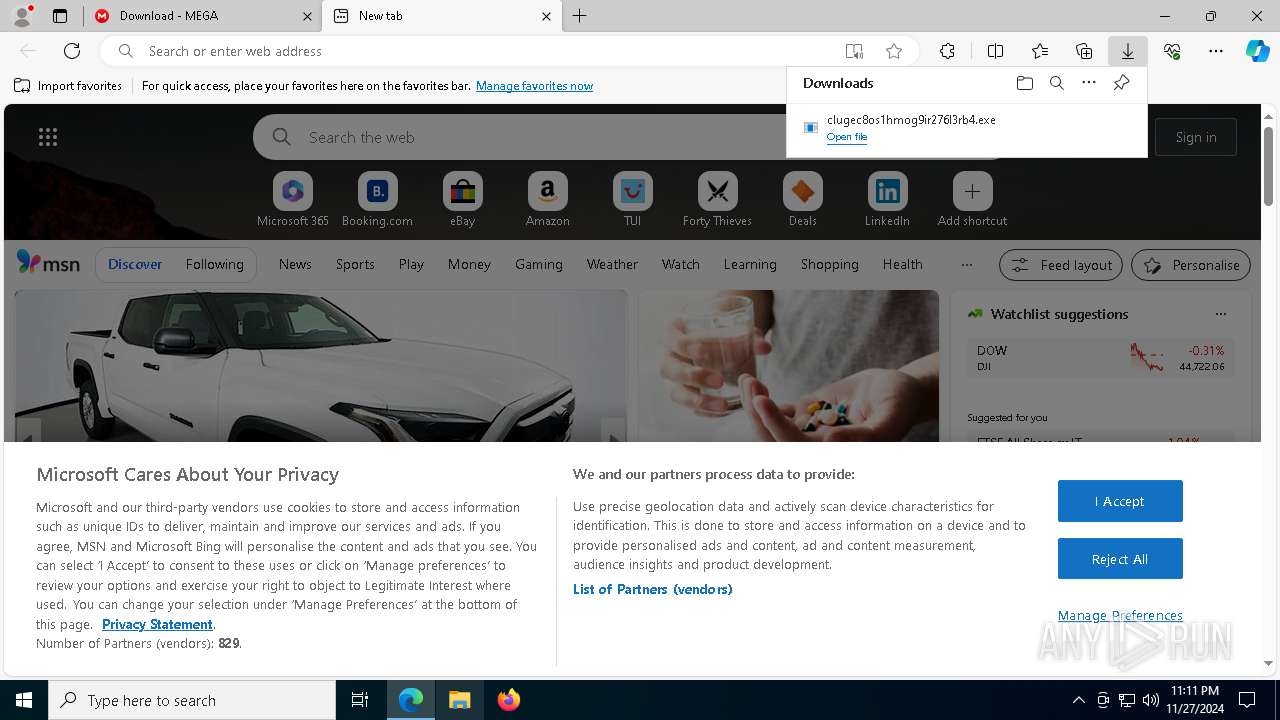The image size is (1280, 720).
Task: Select the Discover feed tab
Action: pyautogui.click(x=135, y=264)
